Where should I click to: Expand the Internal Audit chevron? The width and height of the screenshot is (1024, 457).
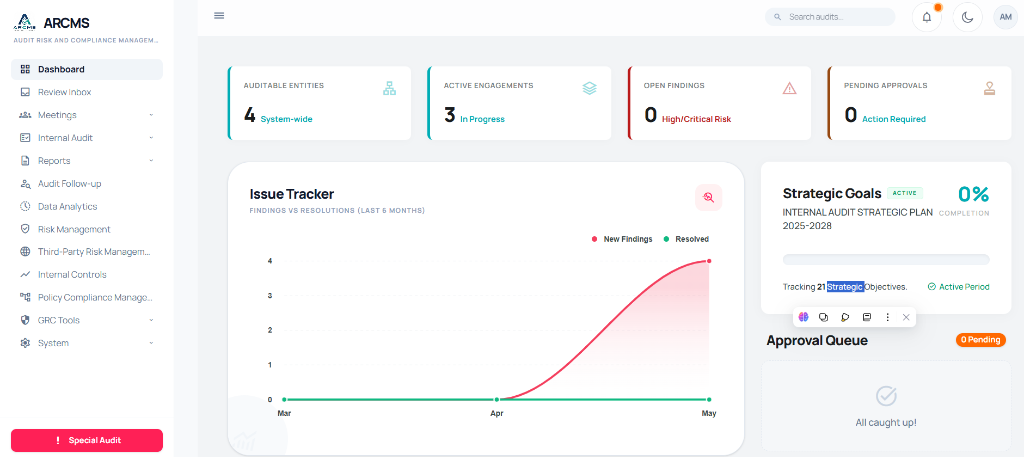151,138
